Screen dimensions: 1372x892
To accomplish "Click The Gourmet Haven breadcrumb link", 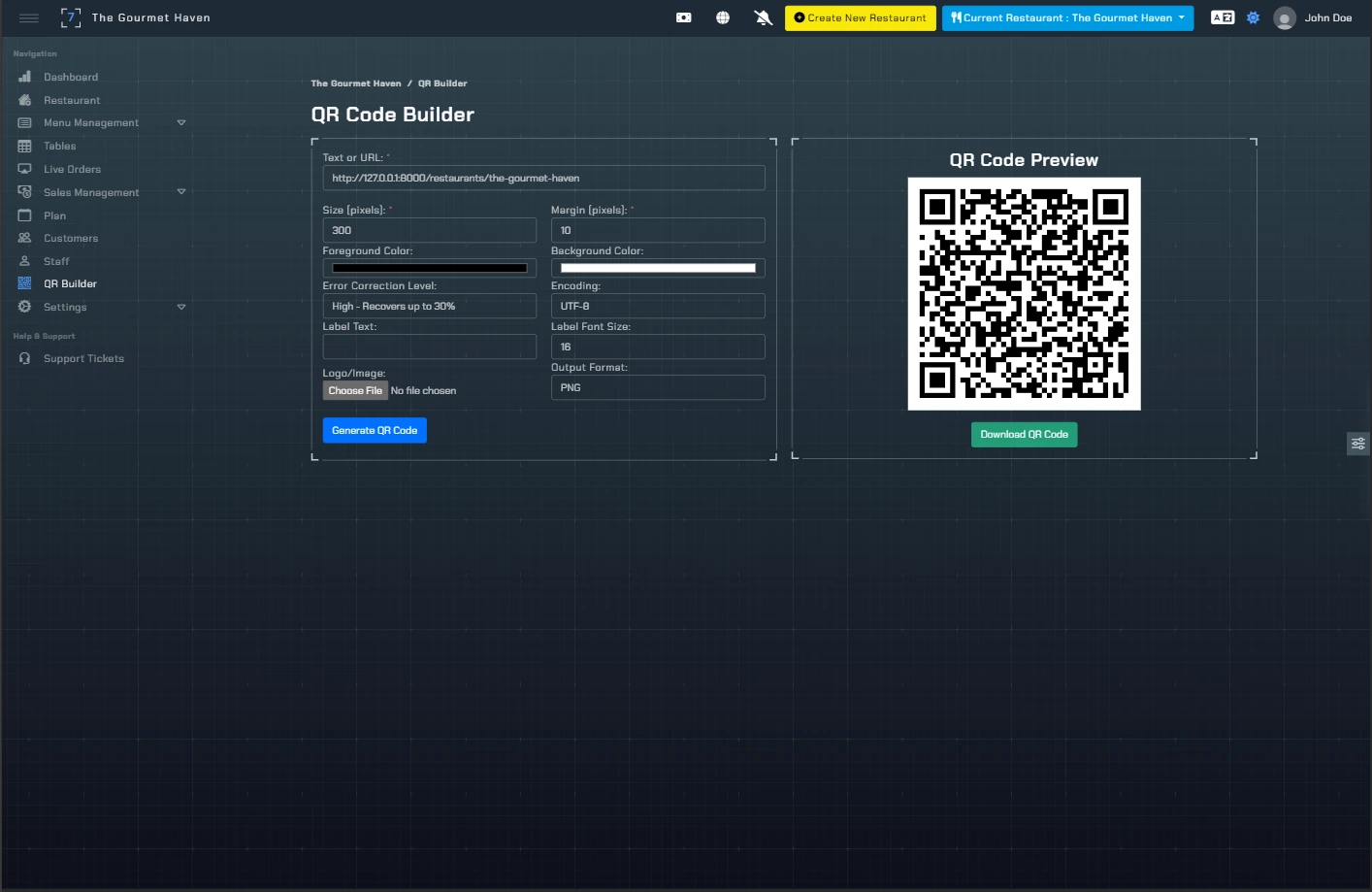I will tap(356, 83).
